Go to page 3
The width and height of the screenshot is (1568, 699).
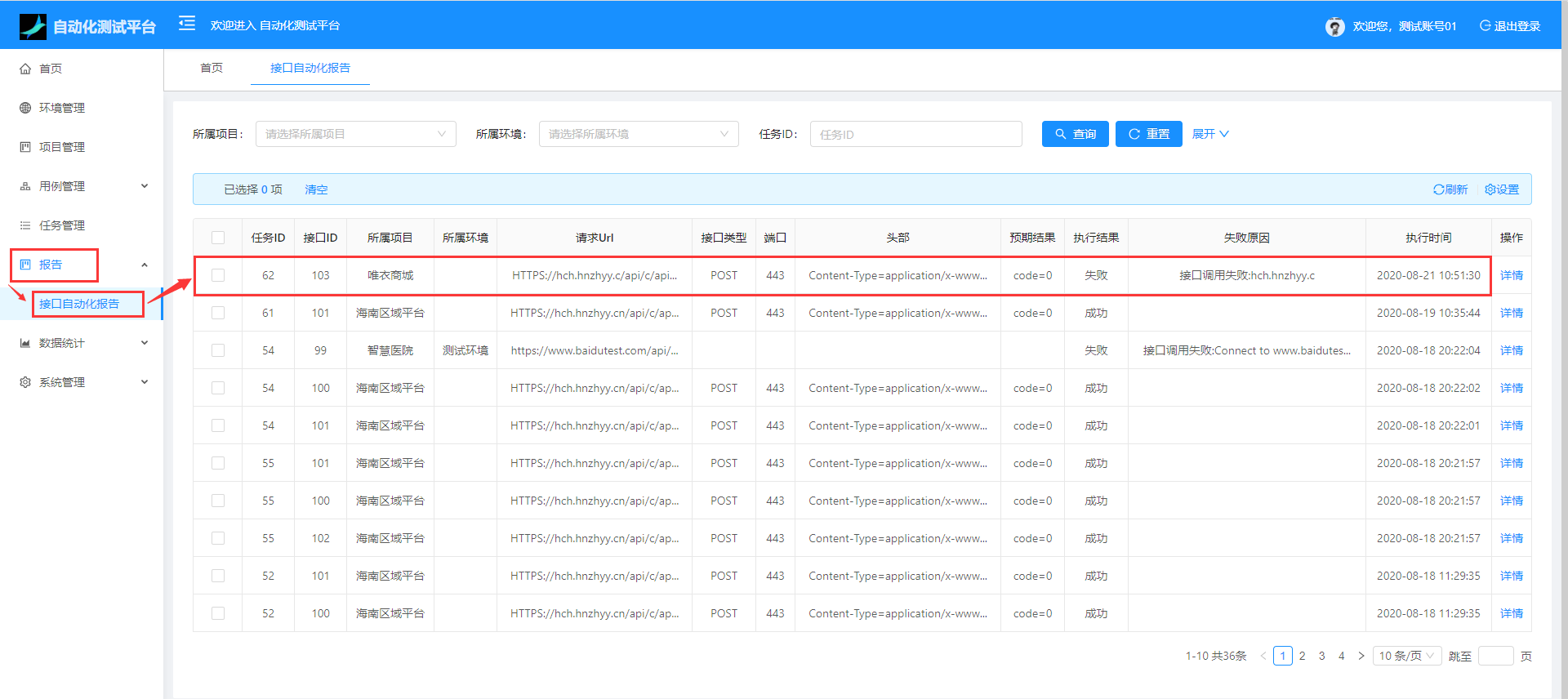click(1322, 656)
